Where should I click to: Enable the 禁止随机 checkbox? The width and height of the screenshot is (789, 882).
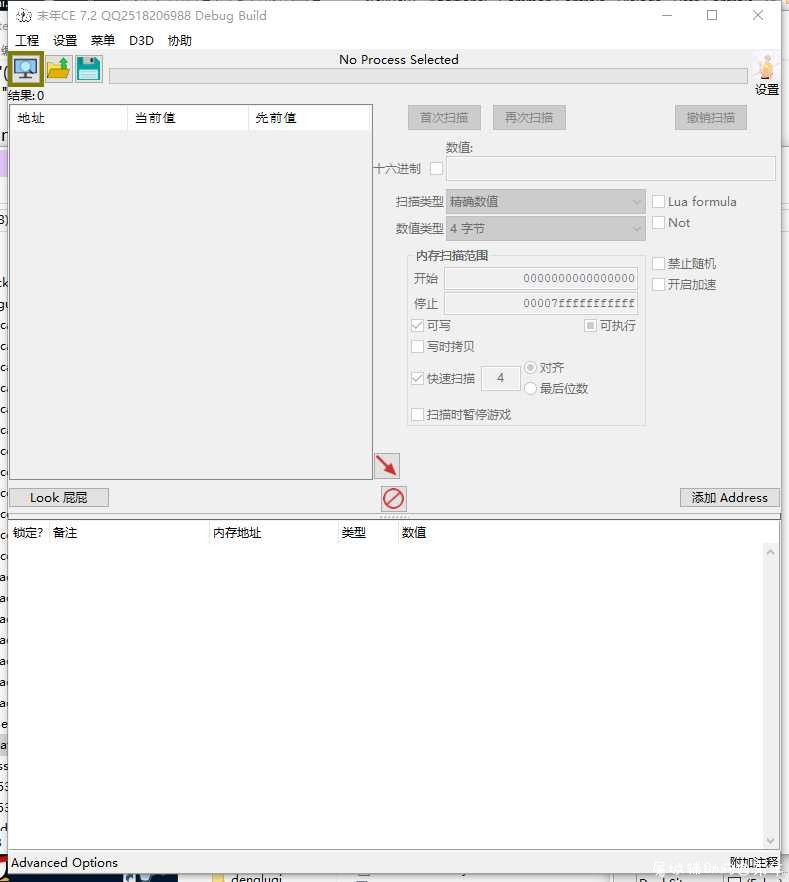pos(658,263)
